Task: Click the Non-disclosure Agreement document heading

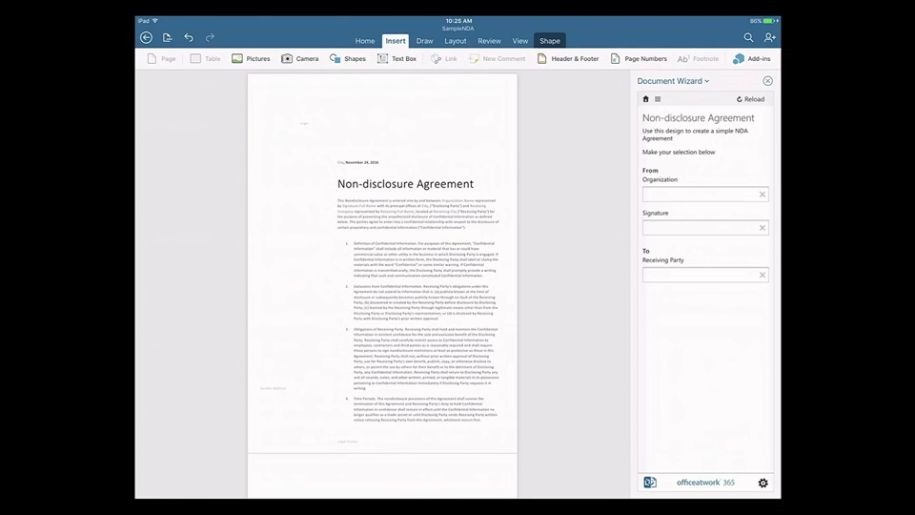Action: point(406,184)
